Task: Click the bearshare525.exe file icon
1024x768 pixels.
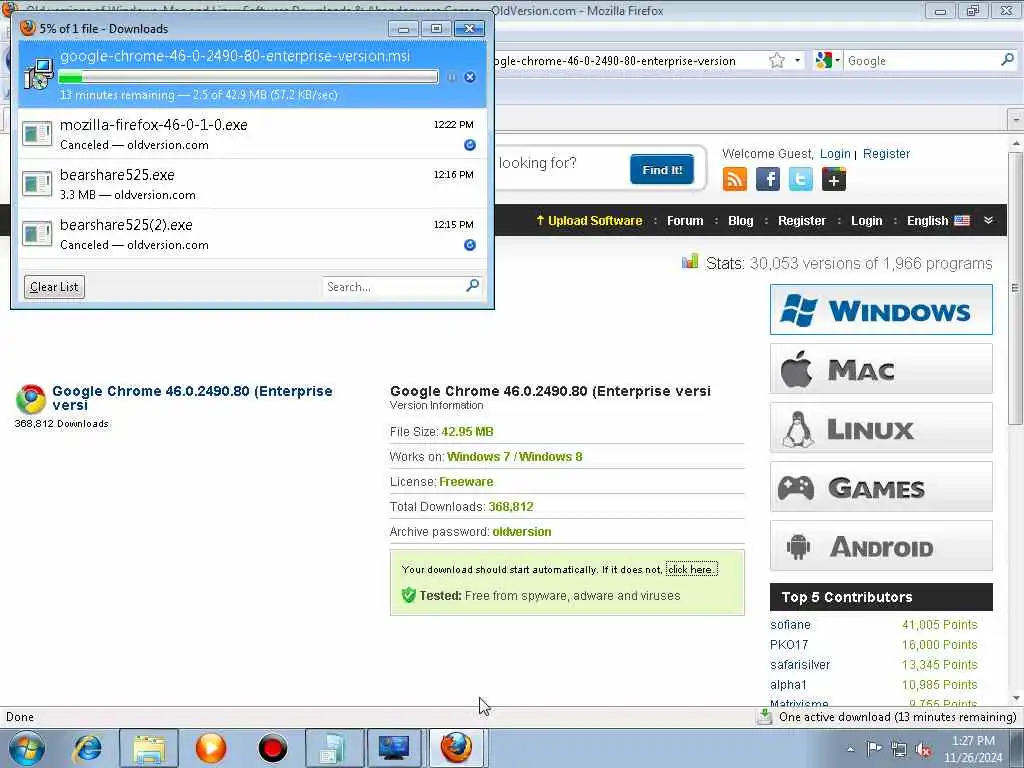Action: coord(37,184)
